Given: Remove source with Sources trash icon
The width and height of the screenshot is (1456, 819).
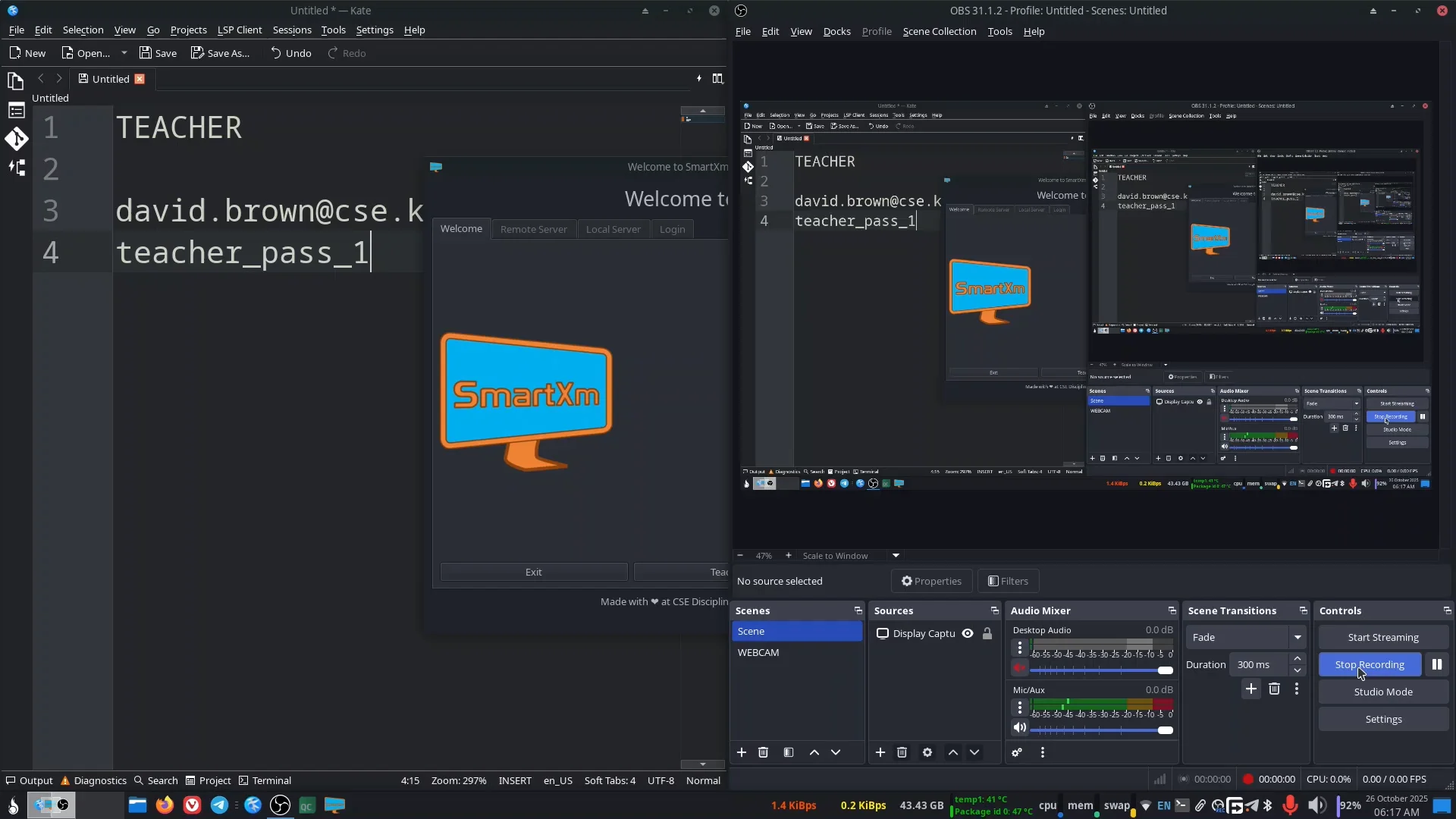Looking at the screenshot, I should click(x=902, y=752).
